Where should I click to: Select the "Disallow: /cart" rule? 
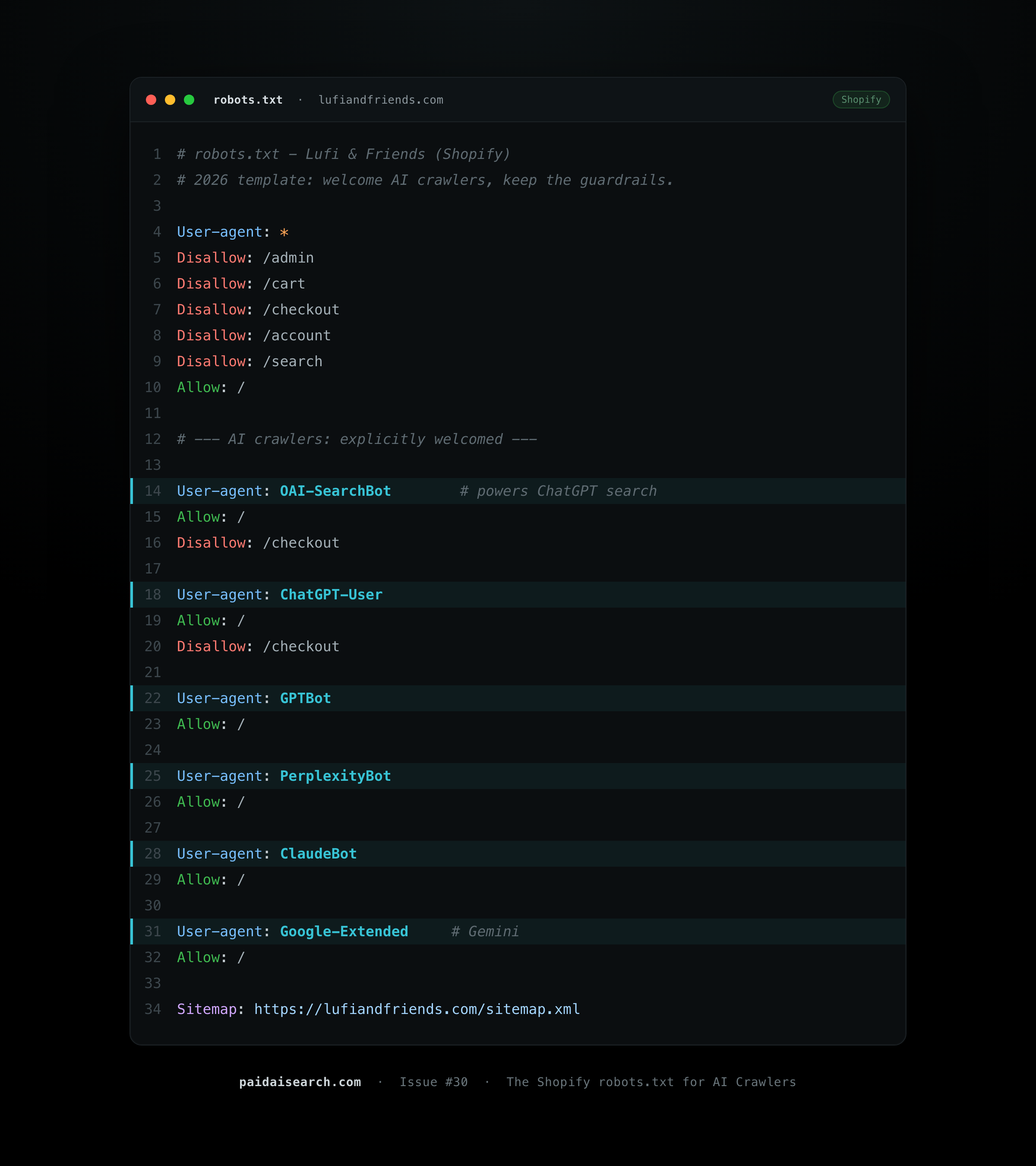[x=240, y=284]
